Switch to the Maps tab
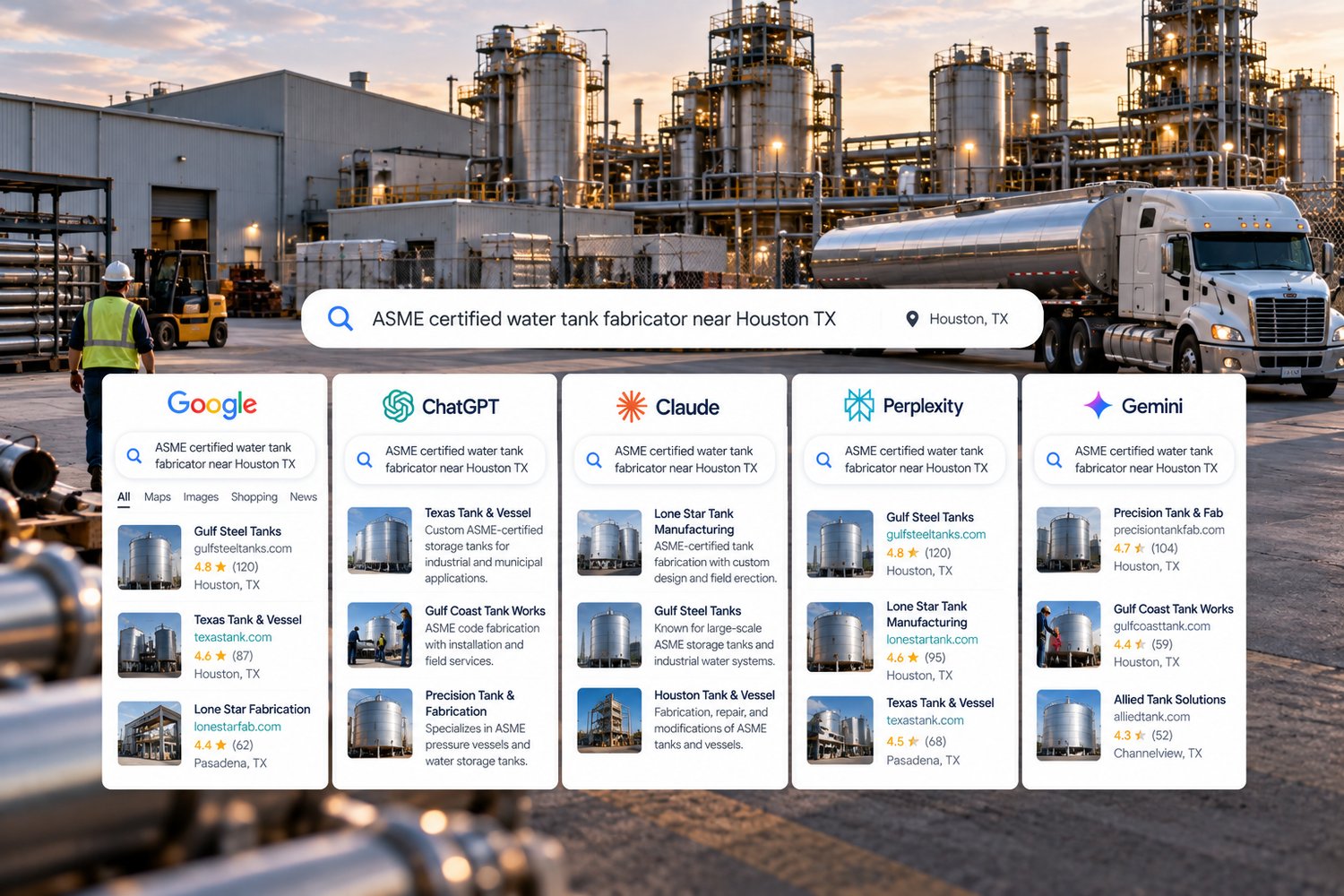 pyautogui.click(x=158, y=496)
